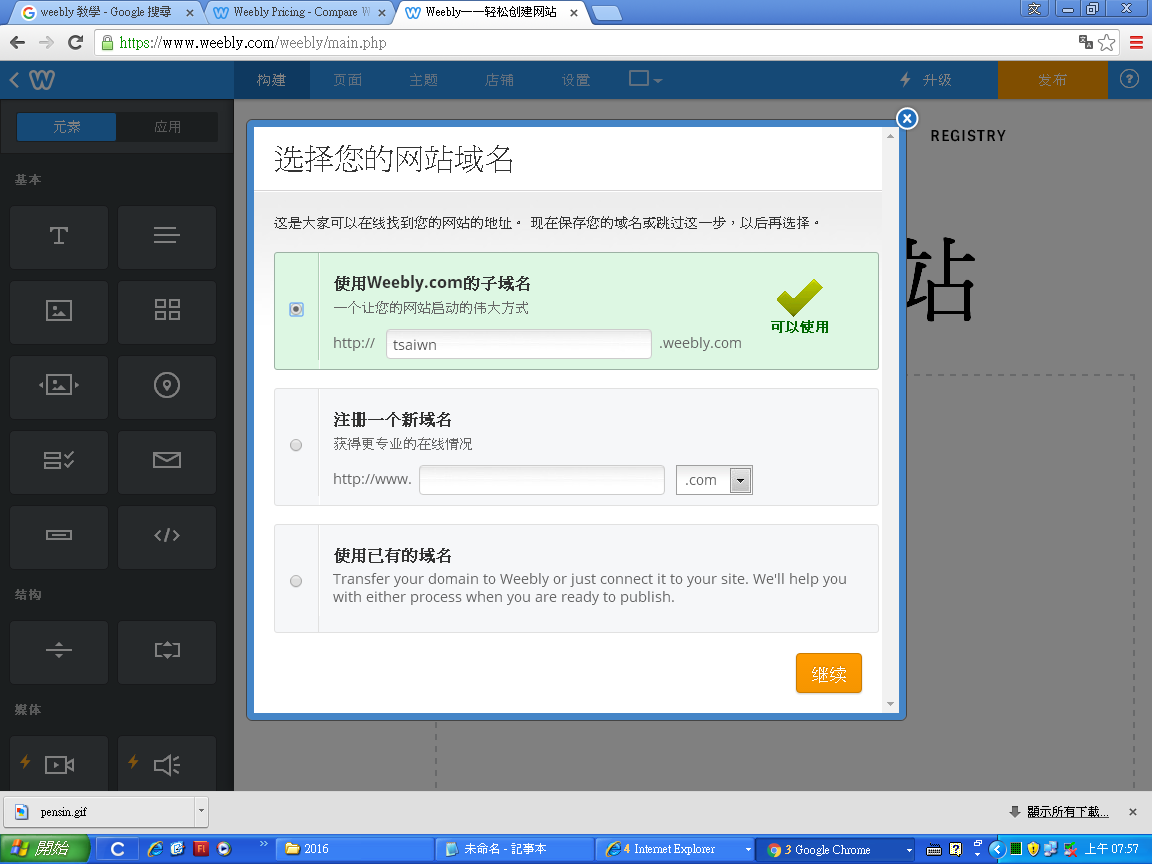Image resolution: width=1152 pixels, height=864 pixels.
Task: Click the orange 继续 (Continue) button
Action: tap(829, 673)
